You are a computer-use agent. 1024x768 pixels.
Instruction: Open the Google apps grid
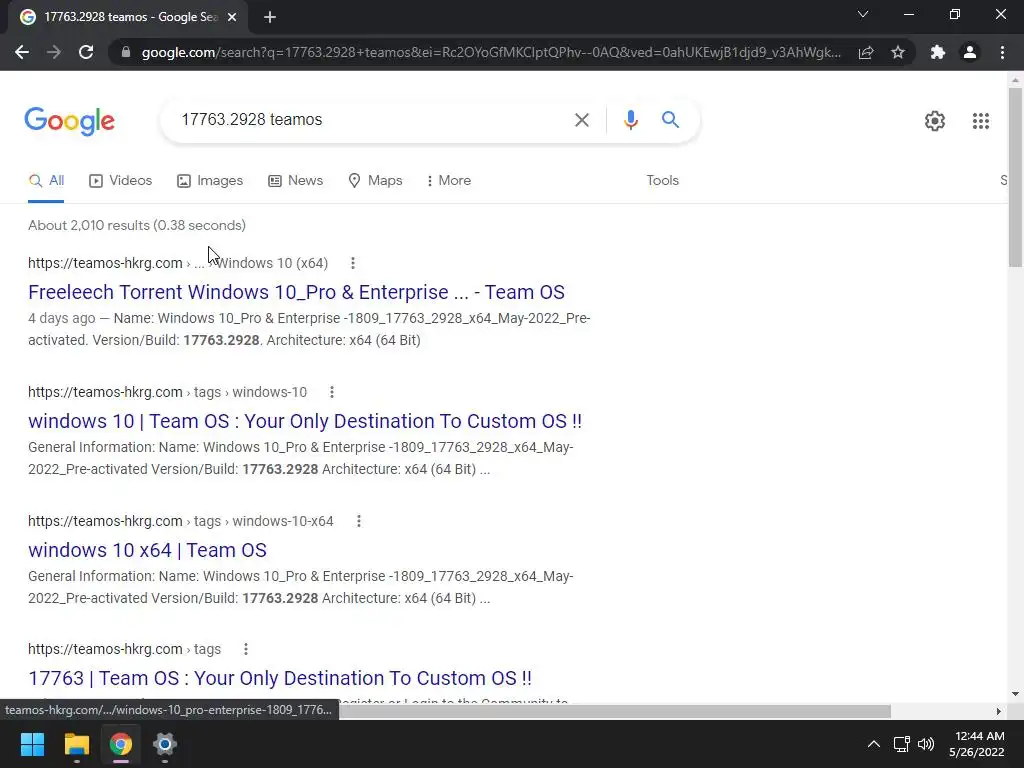pos(980,121)
